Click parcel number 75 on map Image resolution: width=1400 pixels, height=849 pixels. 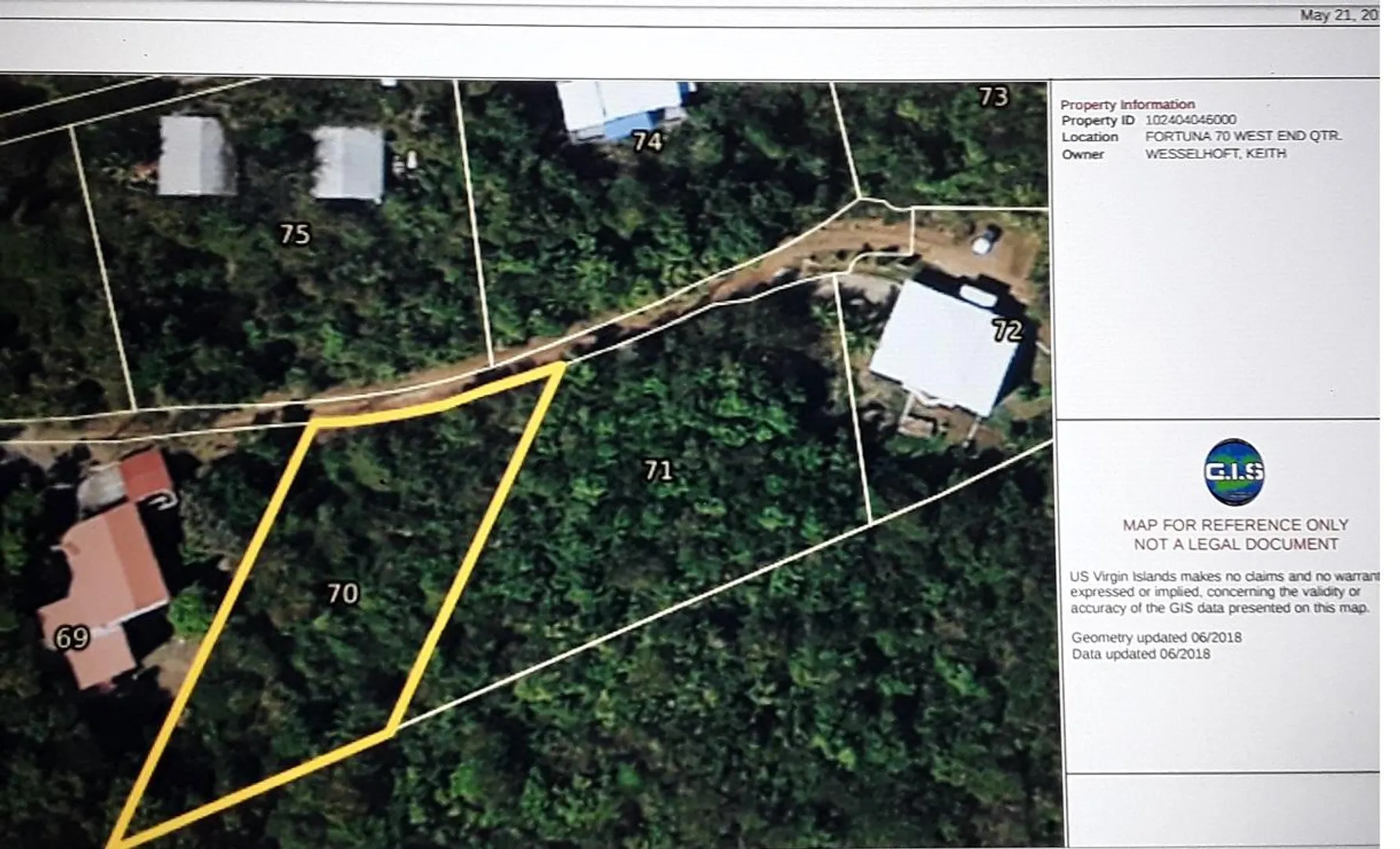pyautogui.click(x=295, y=233)
